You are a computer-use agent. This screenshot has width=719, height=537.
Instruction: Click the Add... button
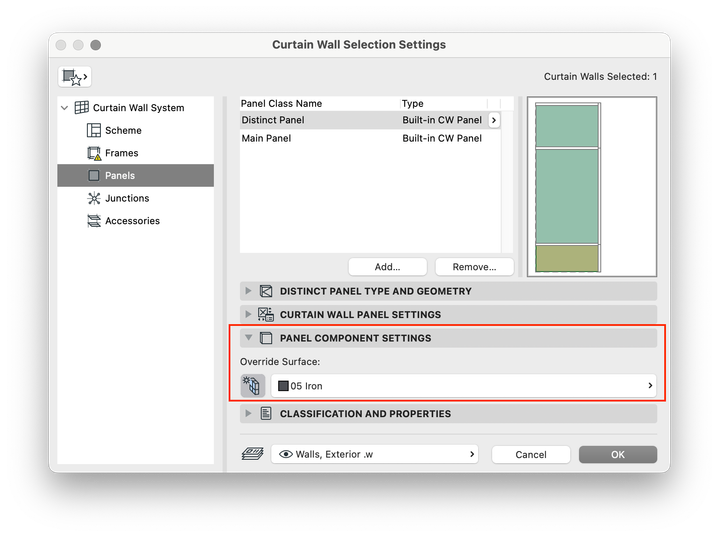(387, 267)
